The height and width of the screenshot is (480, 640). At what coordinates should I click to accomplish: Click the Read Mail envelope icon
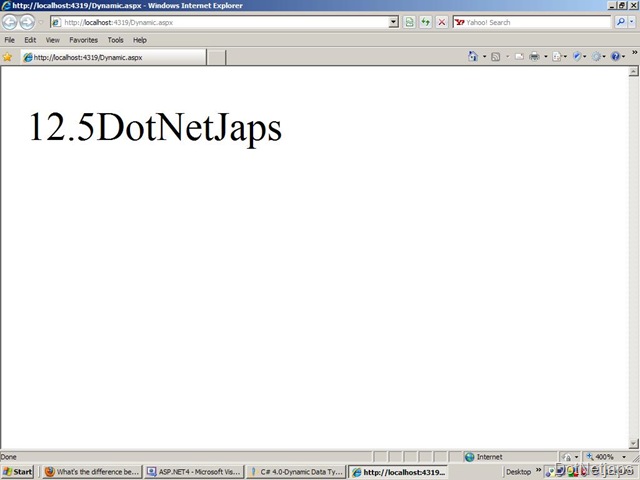(x=519, y=57)
